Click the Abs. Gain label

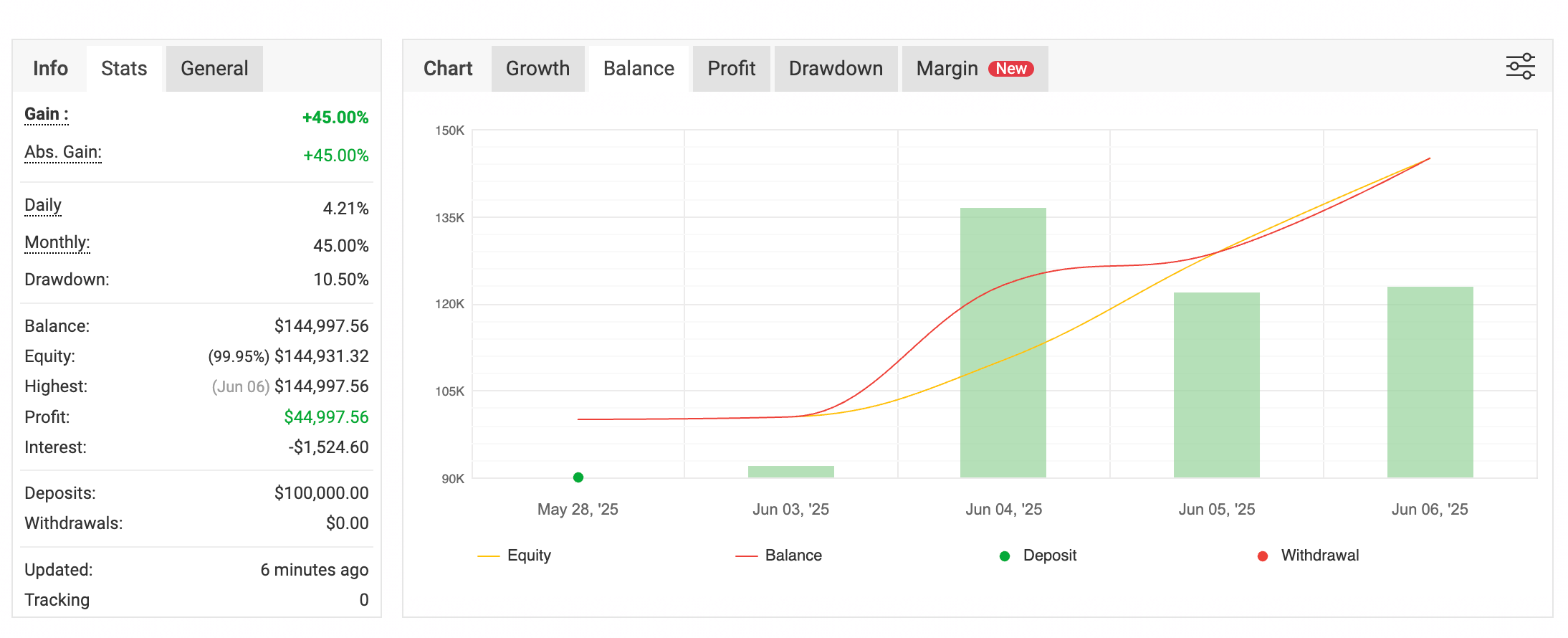(x=63, y=153)
